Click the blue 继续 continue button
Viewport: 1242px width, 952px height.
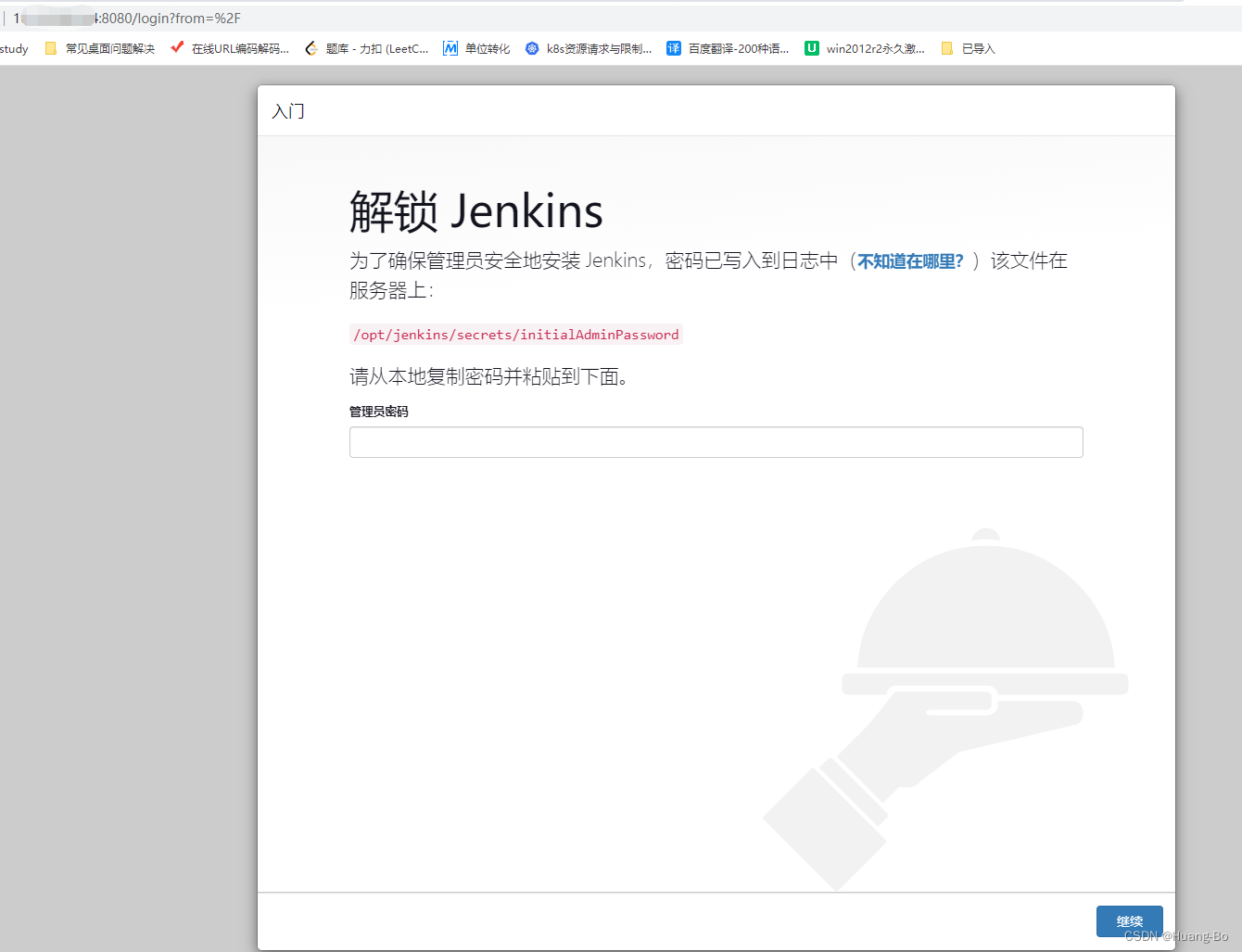pos(1129,921)
